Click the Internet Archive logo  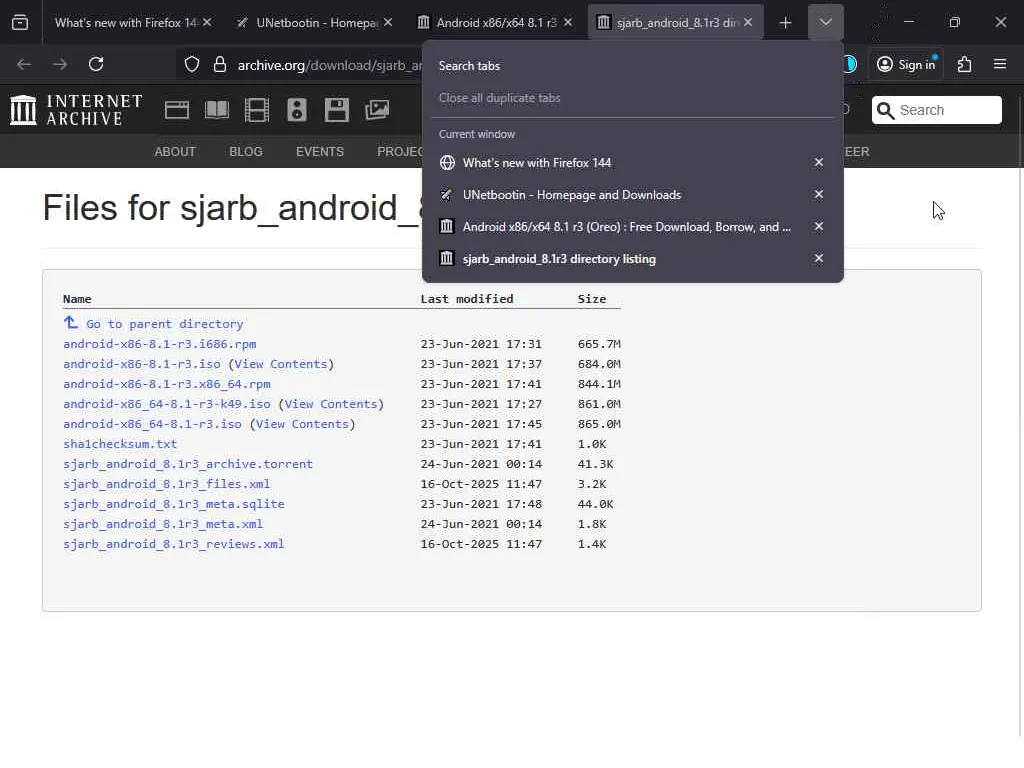(x=76, y=110)
